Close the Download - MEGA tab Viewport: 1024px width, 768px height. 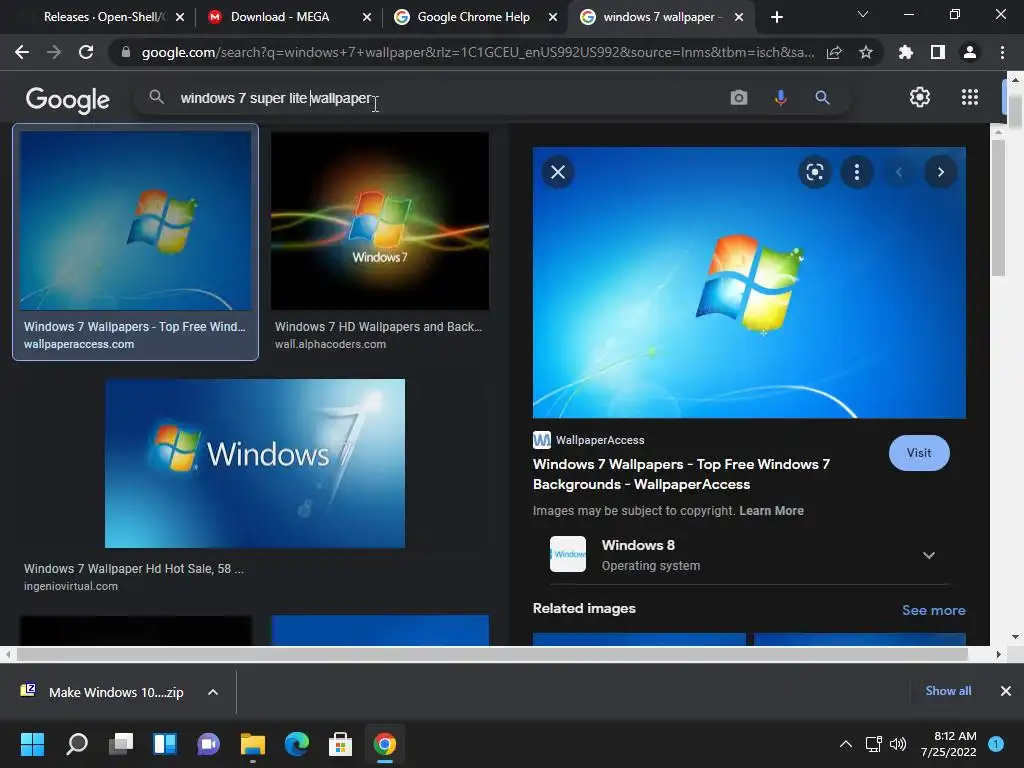tap(367, 17)
